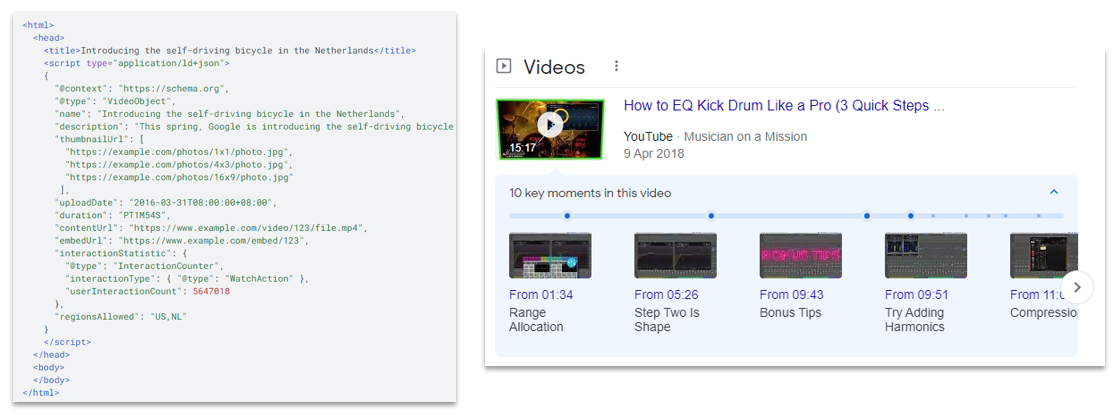Click the '10 key moments in this video' heading
Screen dimensions: 1119x419
tap(590, 193)
